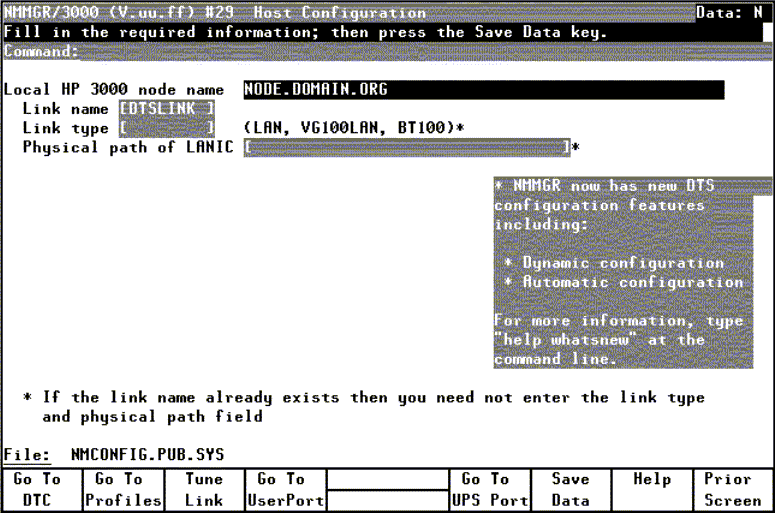Click the '(LAN, VG100LAN, BT100)*' hint text
This screenshot has height=513, width=775.
tap(354, 128)
